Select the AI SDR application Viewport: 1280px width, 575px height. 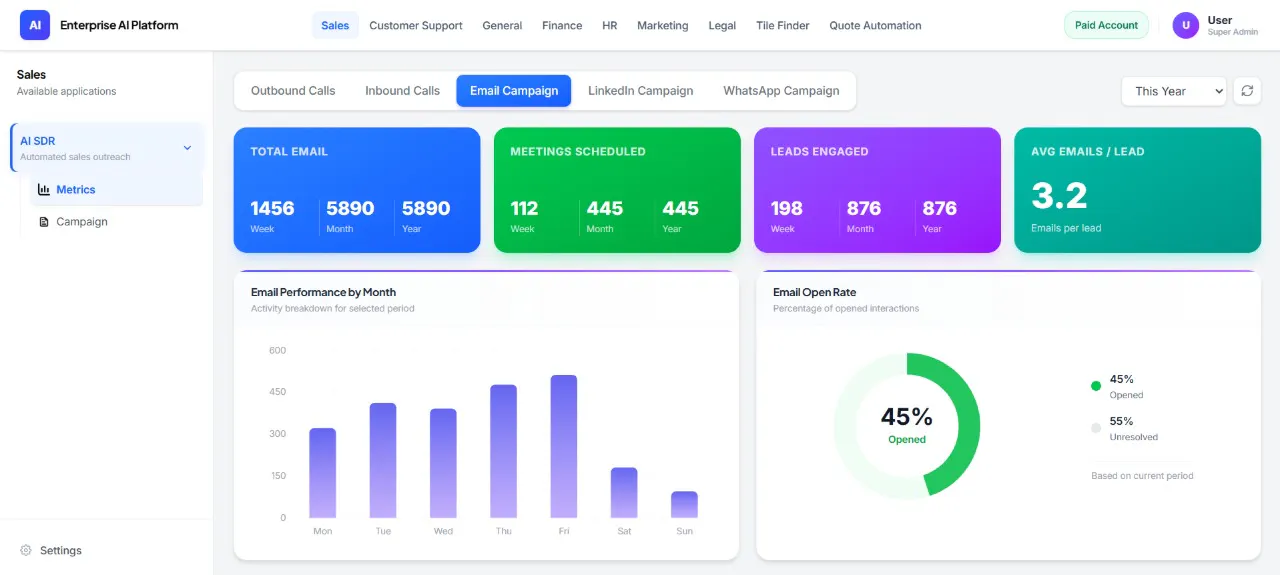pos(107,148)
